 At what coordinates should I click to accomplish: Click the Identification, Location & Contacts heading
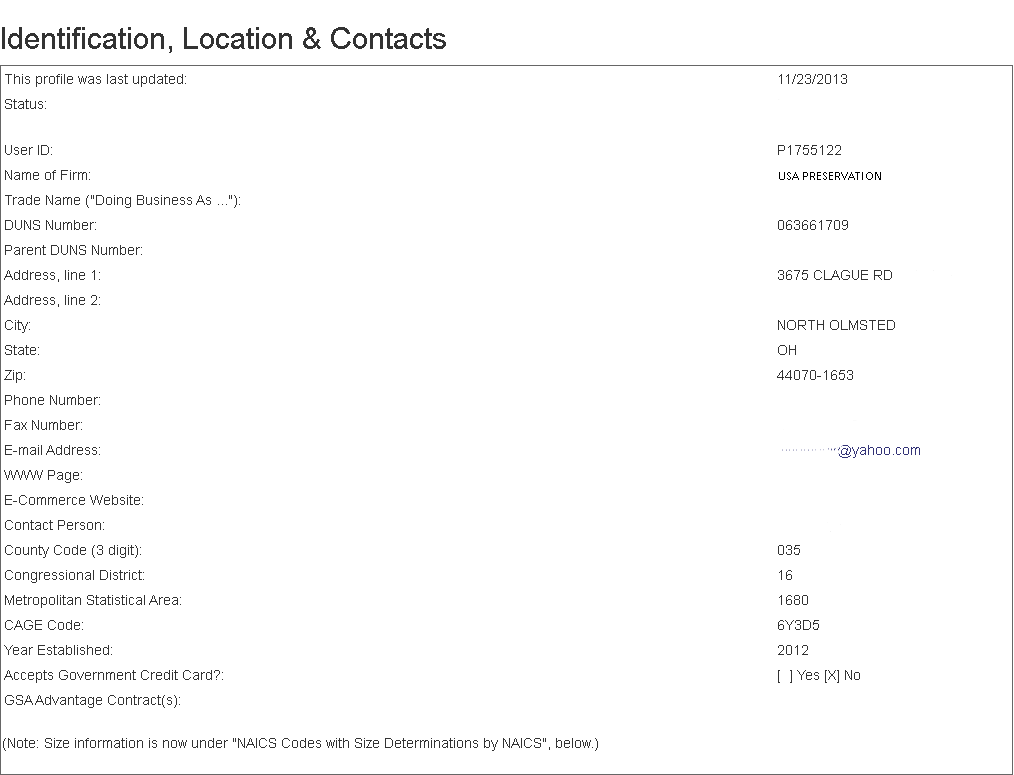[x=223, y=39]
